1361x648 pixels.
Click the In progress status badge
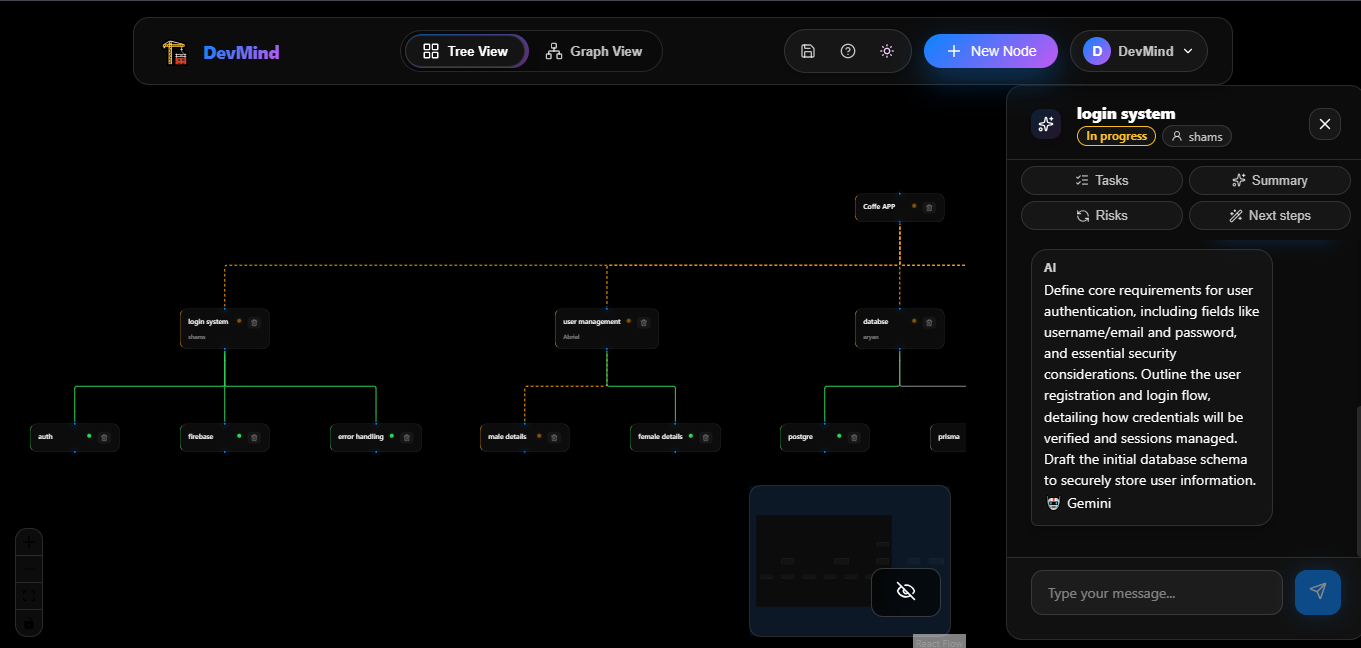[1116, 136]
